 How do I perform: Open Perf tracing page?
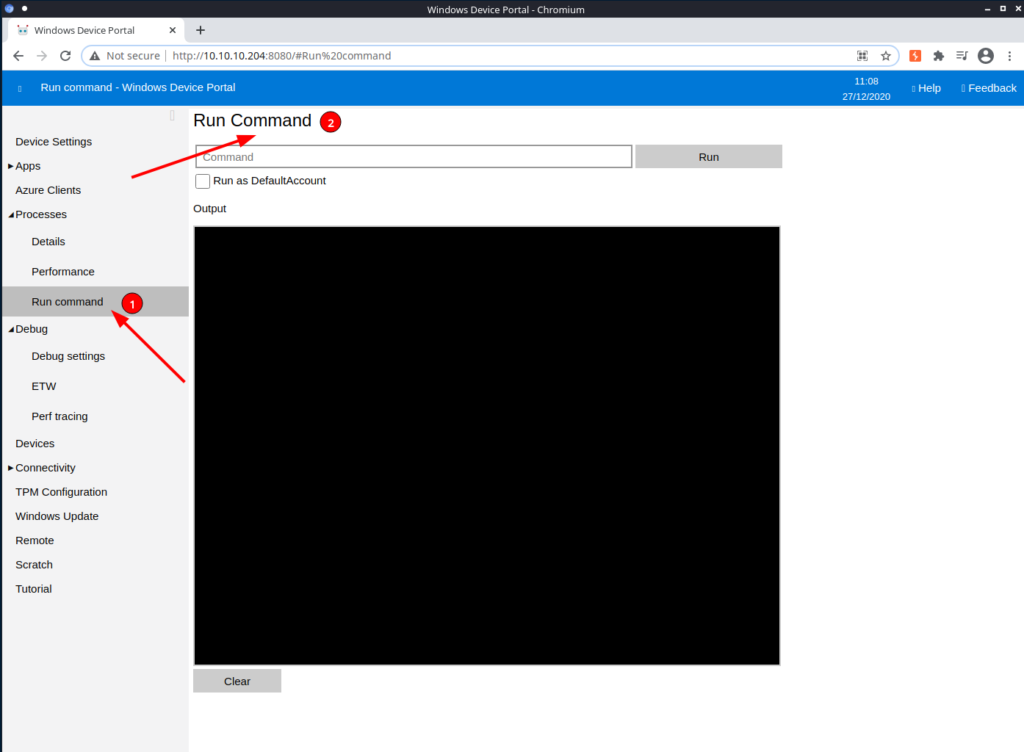tap(59, 416)
